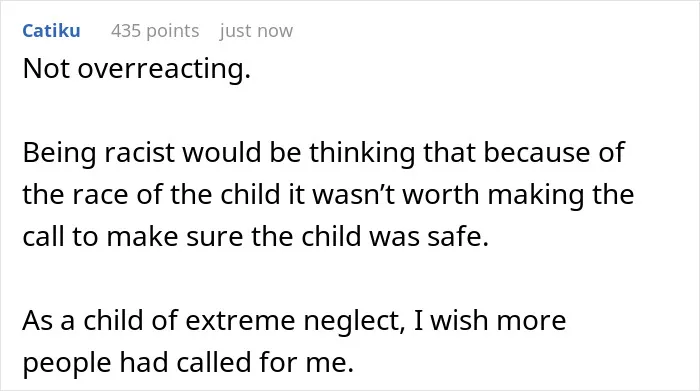Open the Catiku user profile link
The height and width of the screenshot is (391, 700).
tap(51, 31)
